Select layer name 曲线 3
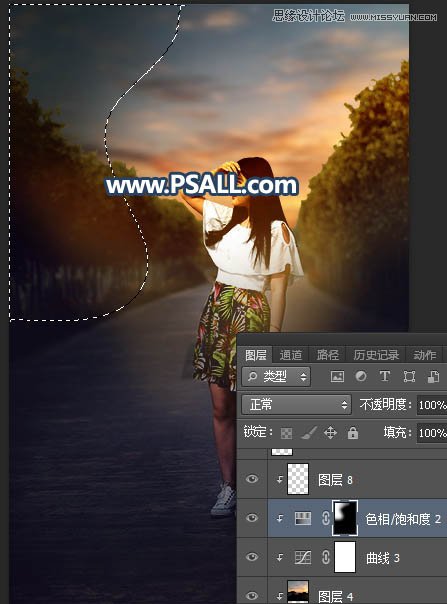Viewport: 447px width, 604px height. [x=383, y=558]
